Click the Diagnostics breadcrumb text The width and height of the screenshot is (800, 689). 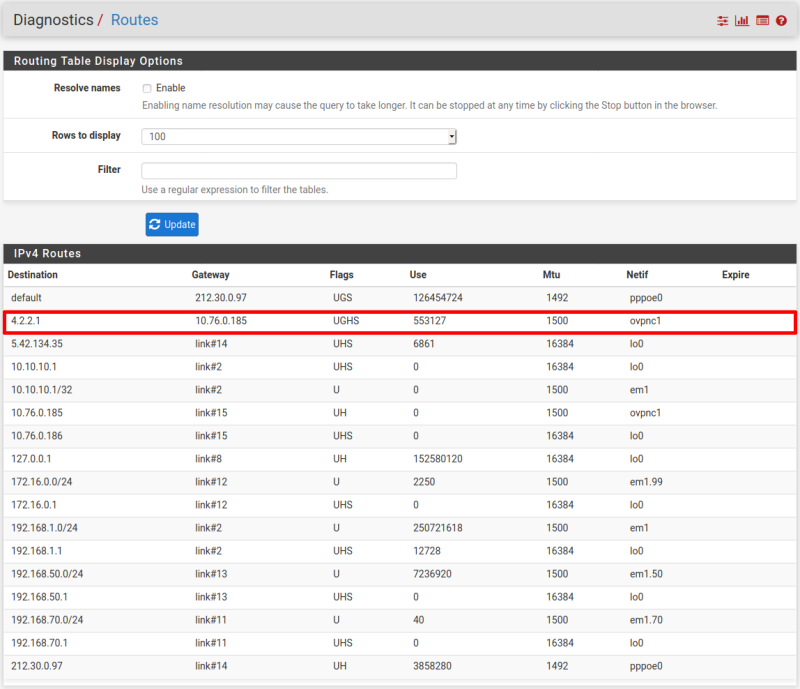coord(54,20)
